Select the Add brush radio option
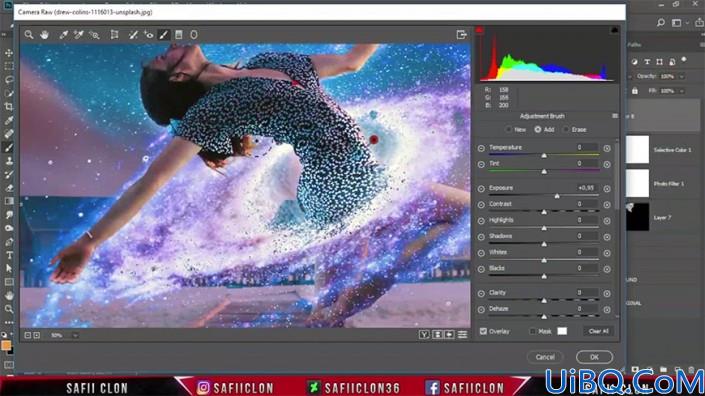705x396 pixels. point(538,129)
